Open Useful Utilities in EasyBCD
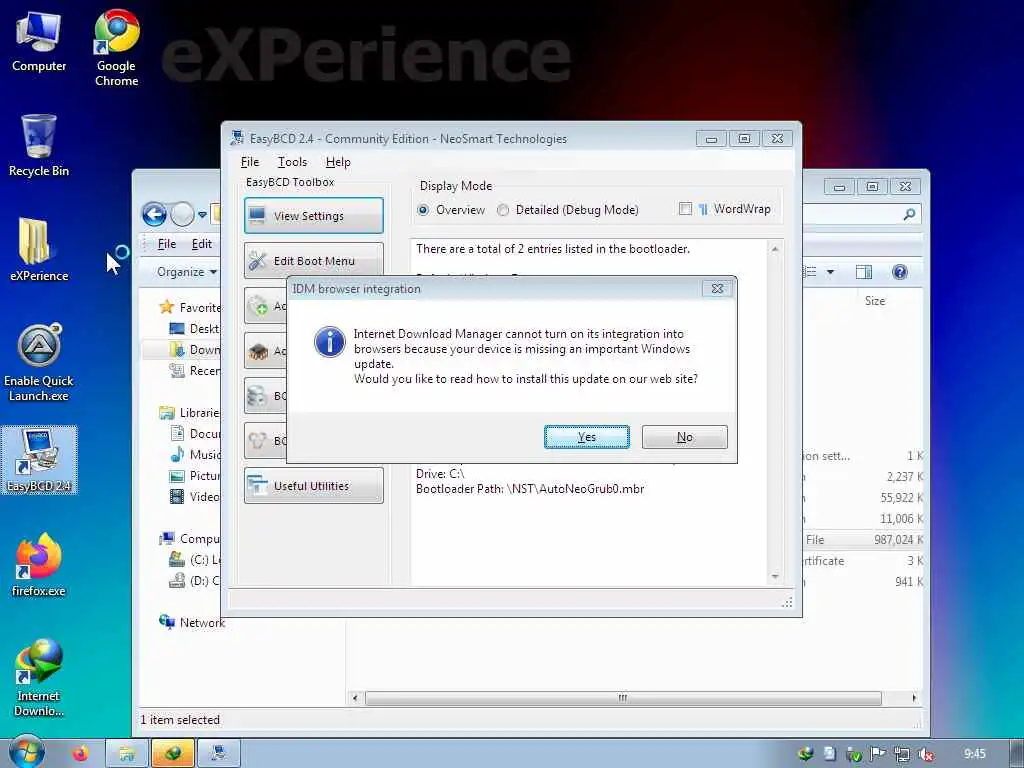The height and width of the screenshot is (768, 1024). (x=313, y=485)
